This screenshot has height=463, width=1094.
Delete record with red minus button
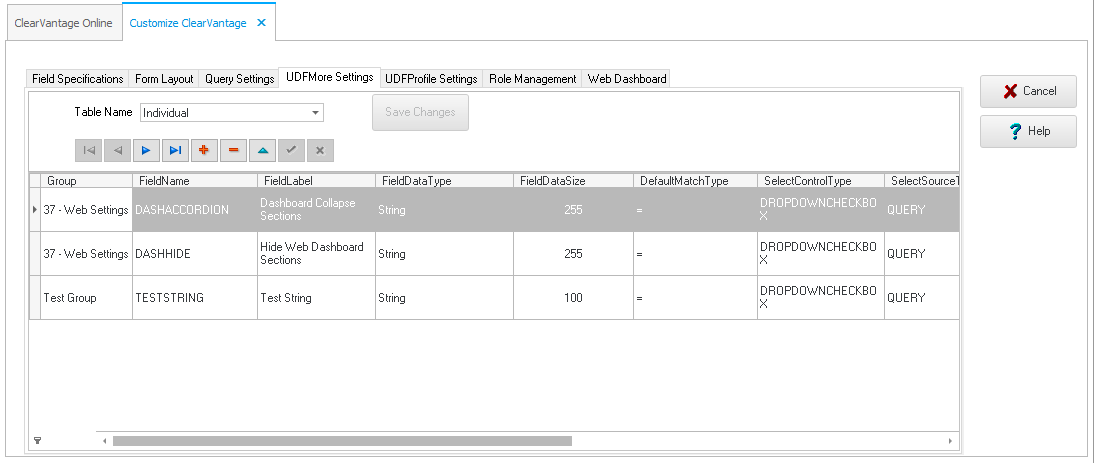tap(233, 150)
